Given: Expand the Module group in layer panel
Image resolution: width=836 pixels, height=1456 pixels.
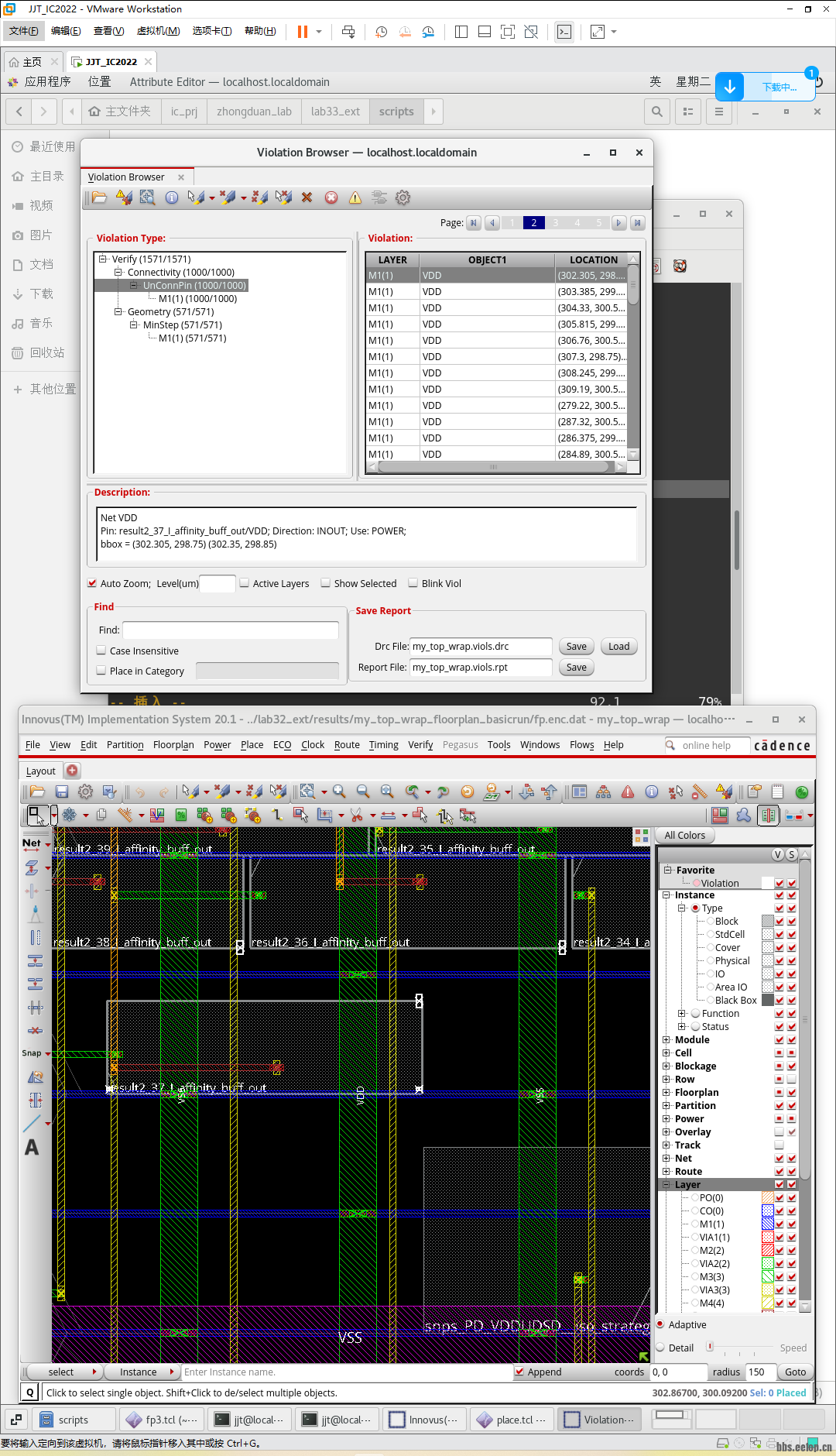Looking at the screenshot, I should click(666, 1040).
